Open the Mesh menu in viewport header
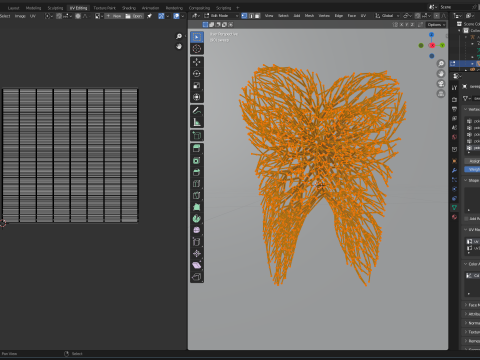Image resolution: width=480 pixels, height=360 pixels. coord(309,16)
